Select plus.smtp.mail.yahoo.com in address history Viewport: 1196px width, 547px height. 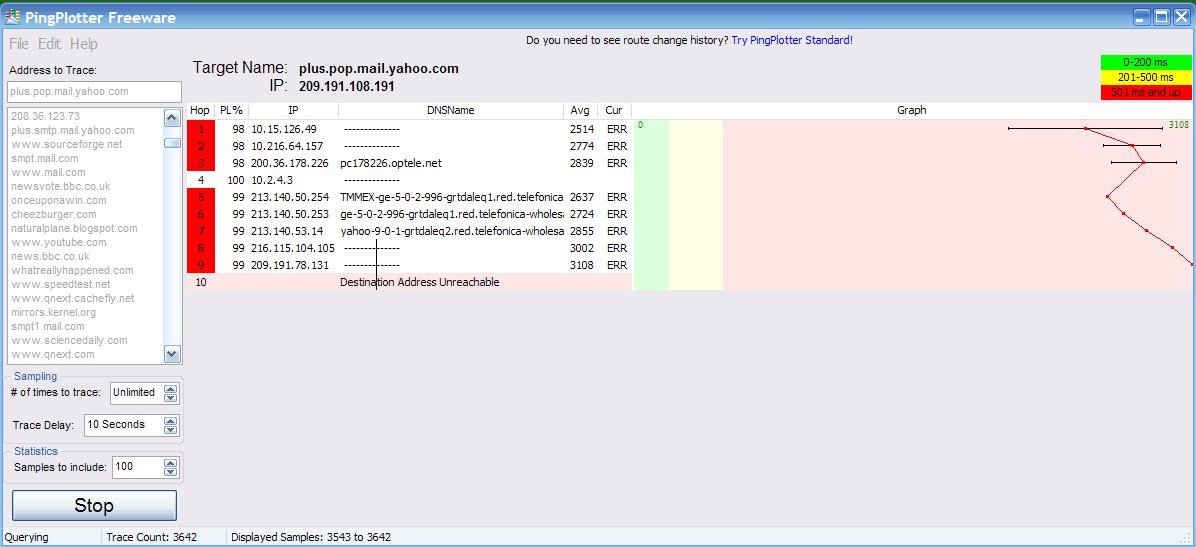[72, 130]
